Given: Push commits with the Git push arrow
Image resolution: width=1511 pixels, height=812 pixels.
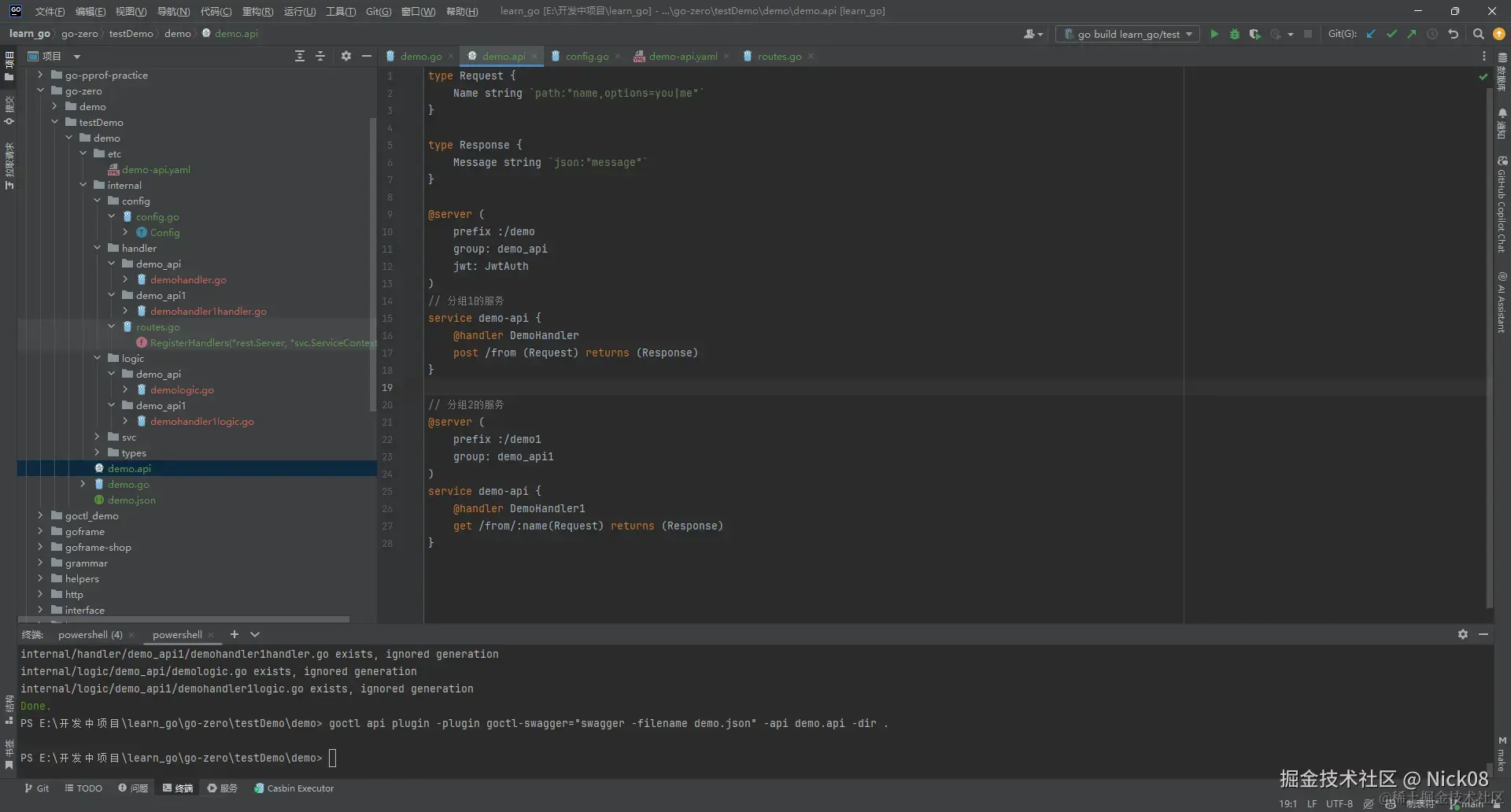Looking at the screenshot, I should click(x=1412, y=34).
